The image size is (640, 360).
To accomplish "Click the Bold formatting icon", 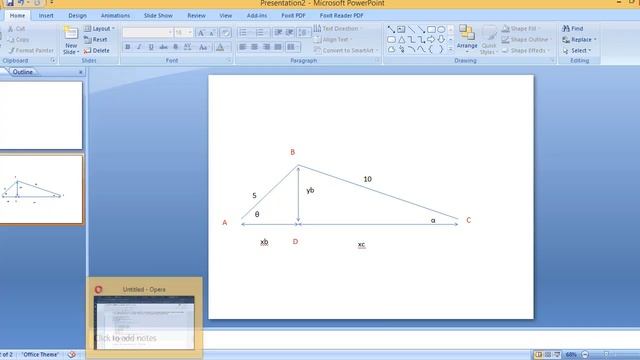I will 128,47.
